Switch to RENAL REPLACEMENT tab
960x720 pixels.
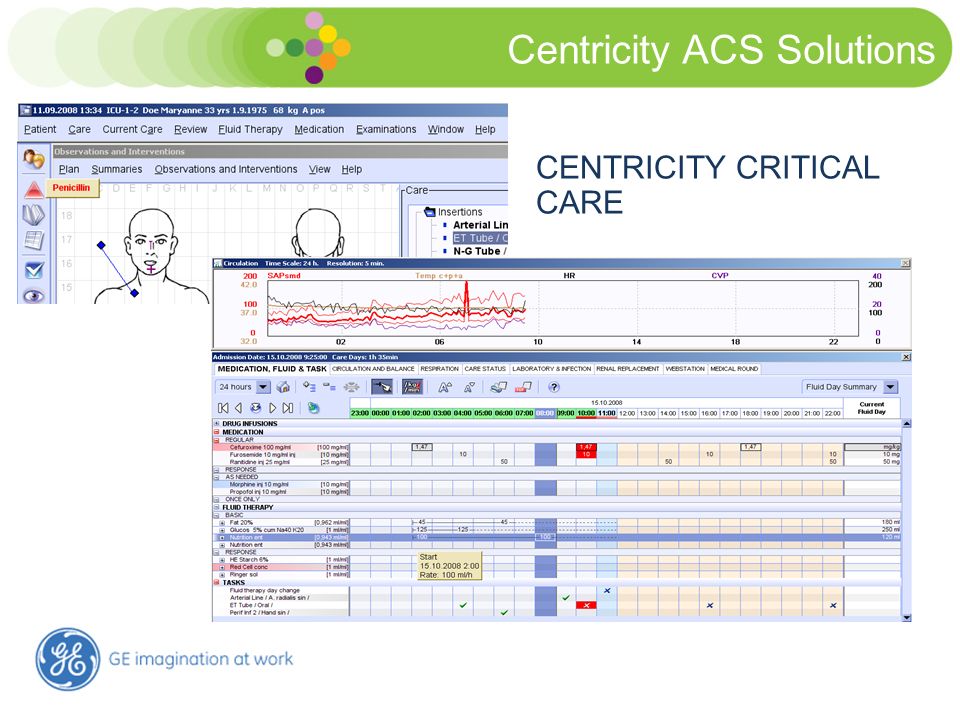tap(628, 369)
